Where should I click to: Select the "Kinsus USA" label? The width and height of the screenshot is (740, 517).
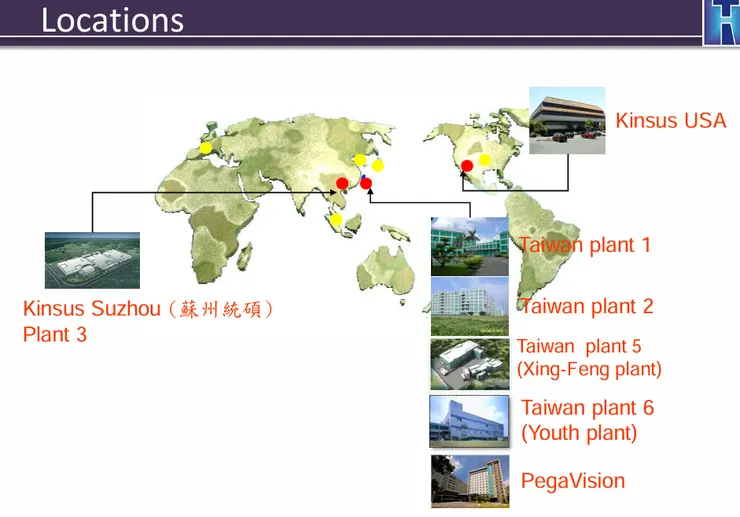click(x=671, y=120)
